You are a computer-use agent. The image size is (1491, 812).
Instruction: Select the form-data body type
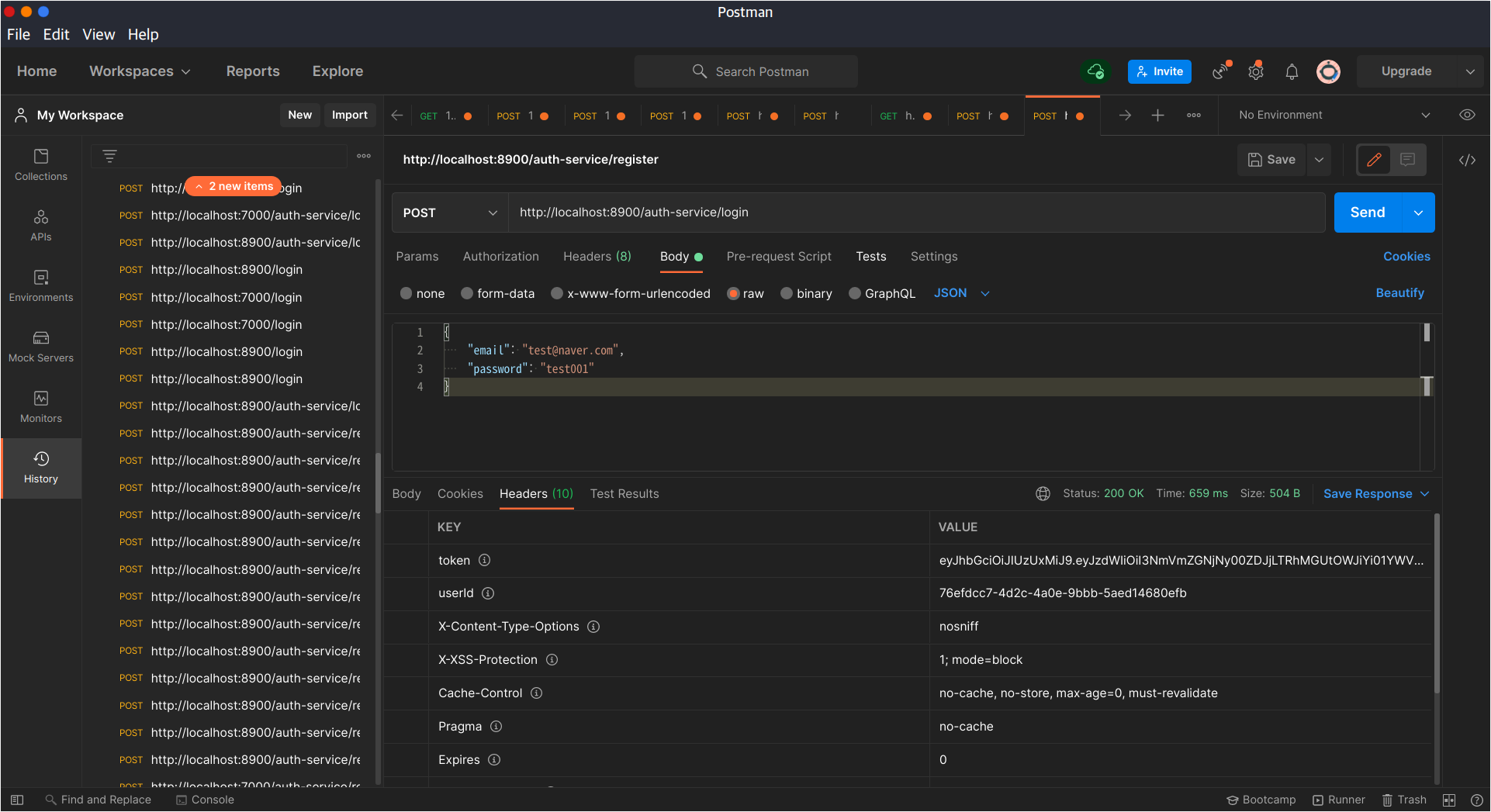(x=498, y=293)
